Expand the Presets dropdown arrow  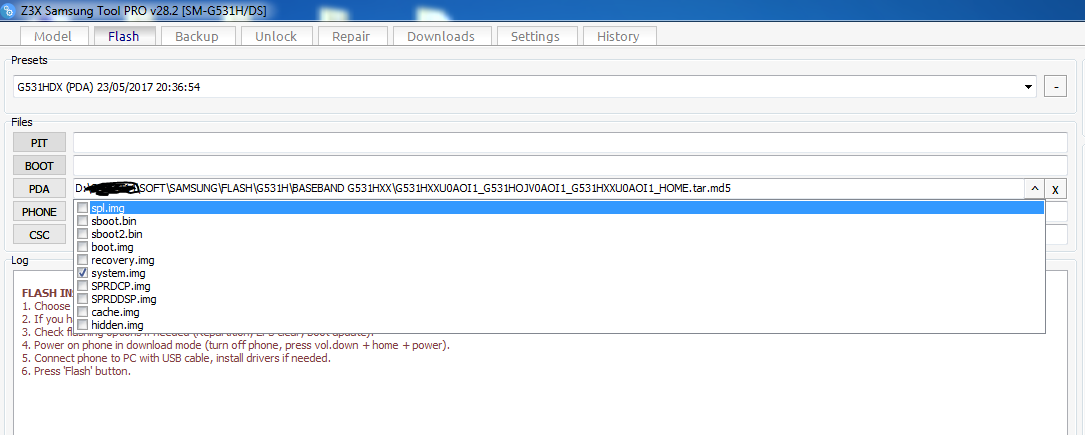[x=1028, y=87]
